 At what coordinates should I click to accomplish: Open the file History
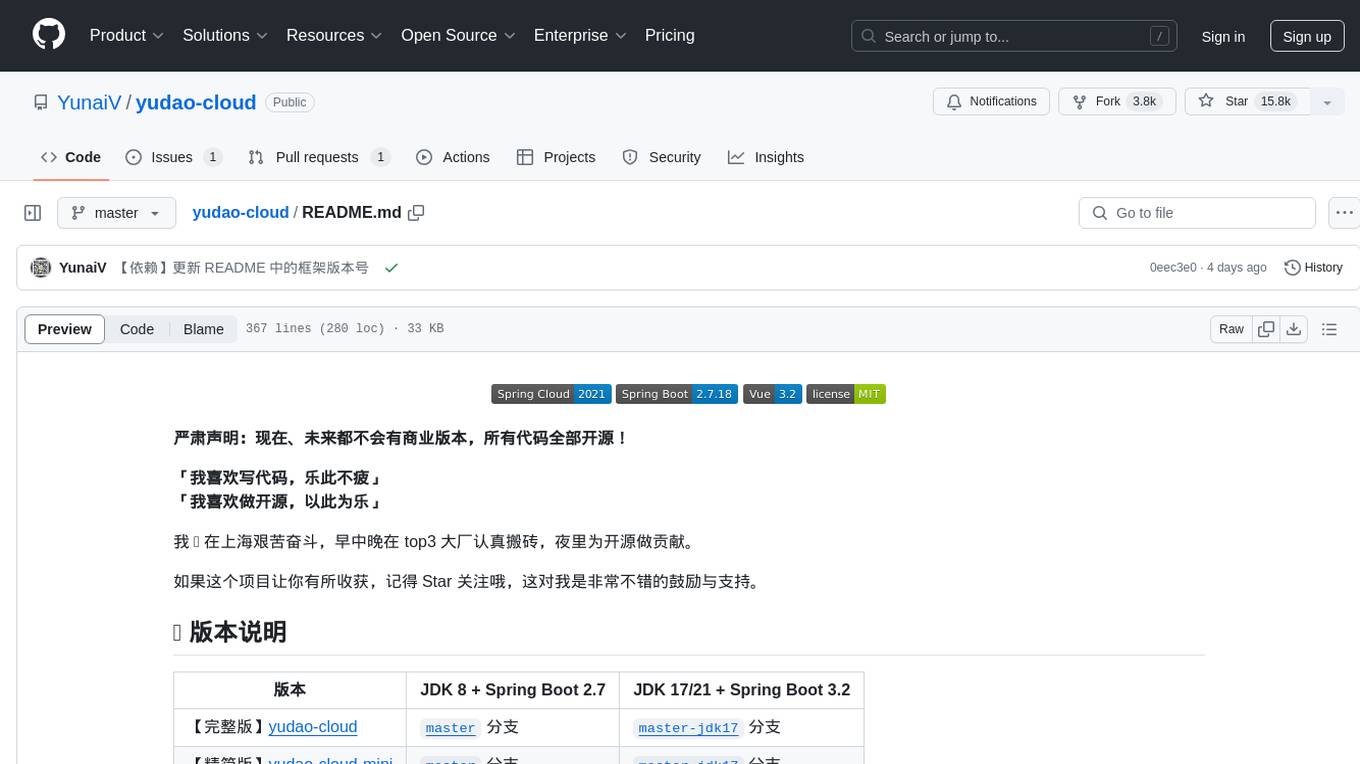(x=1313, y=268)
